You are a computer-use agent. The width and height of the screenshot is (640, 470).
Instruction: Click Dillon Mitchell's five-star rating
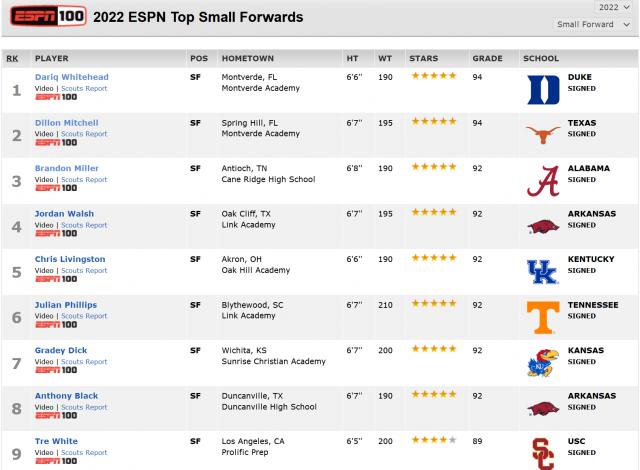tap(432, 122)
